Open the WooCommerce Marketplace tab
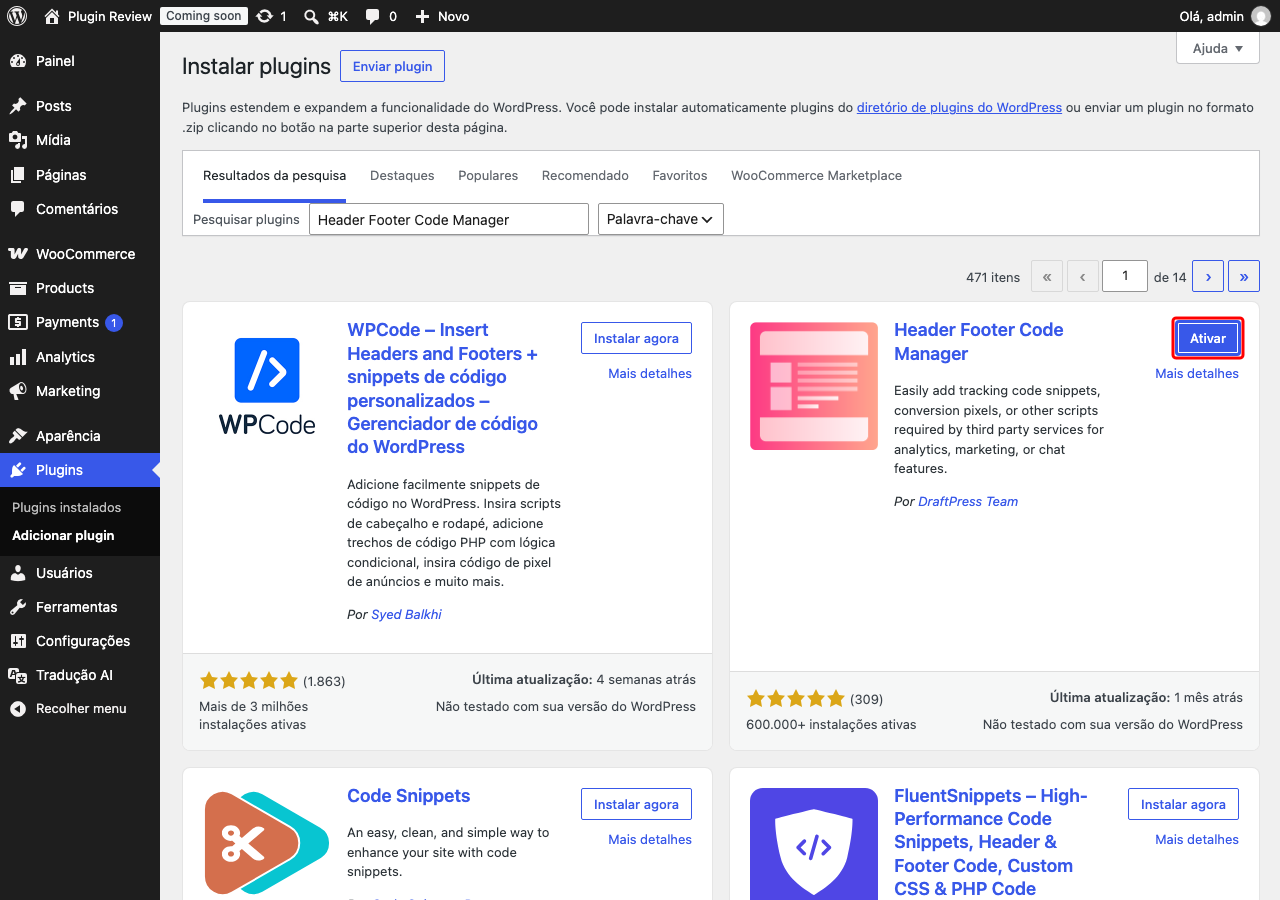Image resolution: width=1280 pixels, height=900 pixels. (816, 175)
